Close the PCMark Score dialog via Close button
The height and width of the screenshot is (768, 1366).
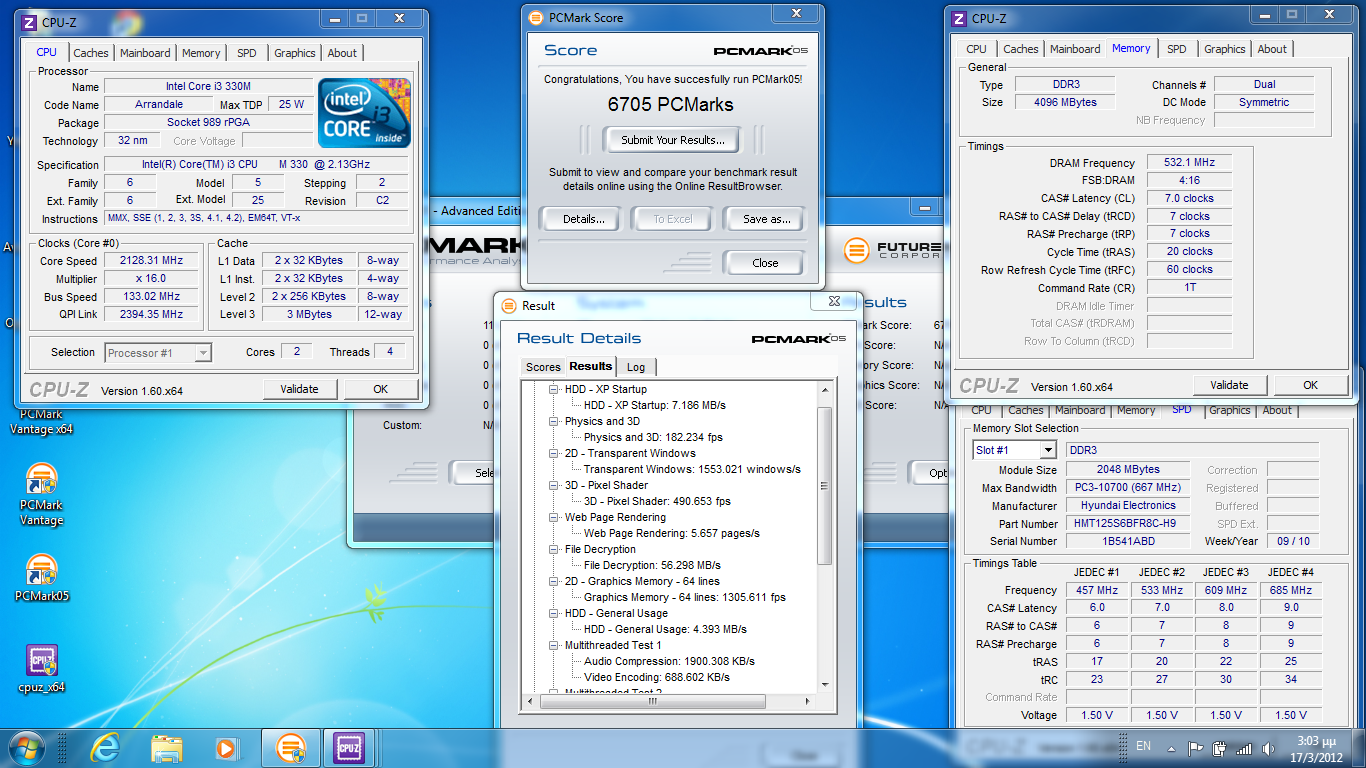(765, 263)
